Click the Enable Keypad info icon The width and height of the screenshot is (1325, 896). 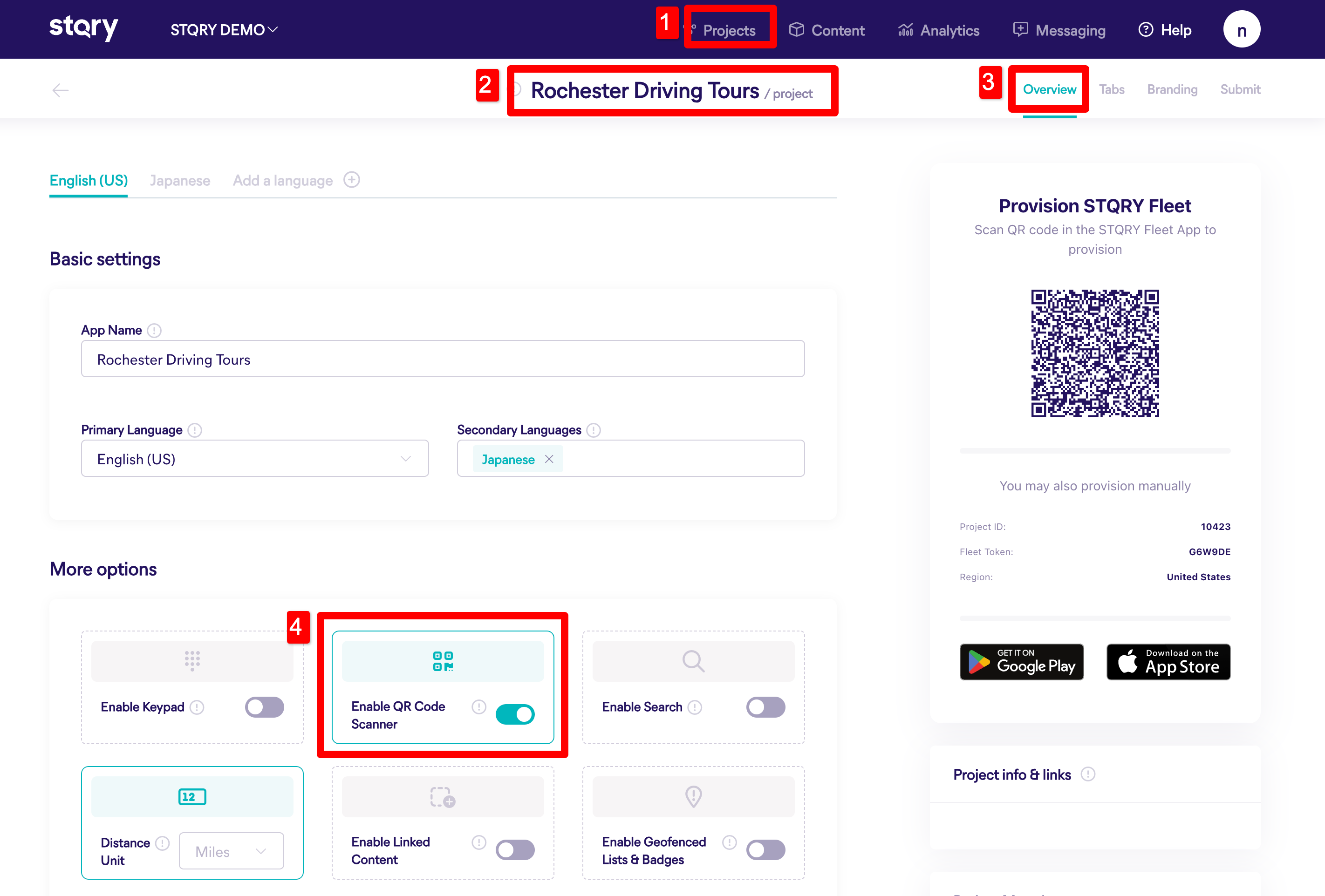coord(197,707)
